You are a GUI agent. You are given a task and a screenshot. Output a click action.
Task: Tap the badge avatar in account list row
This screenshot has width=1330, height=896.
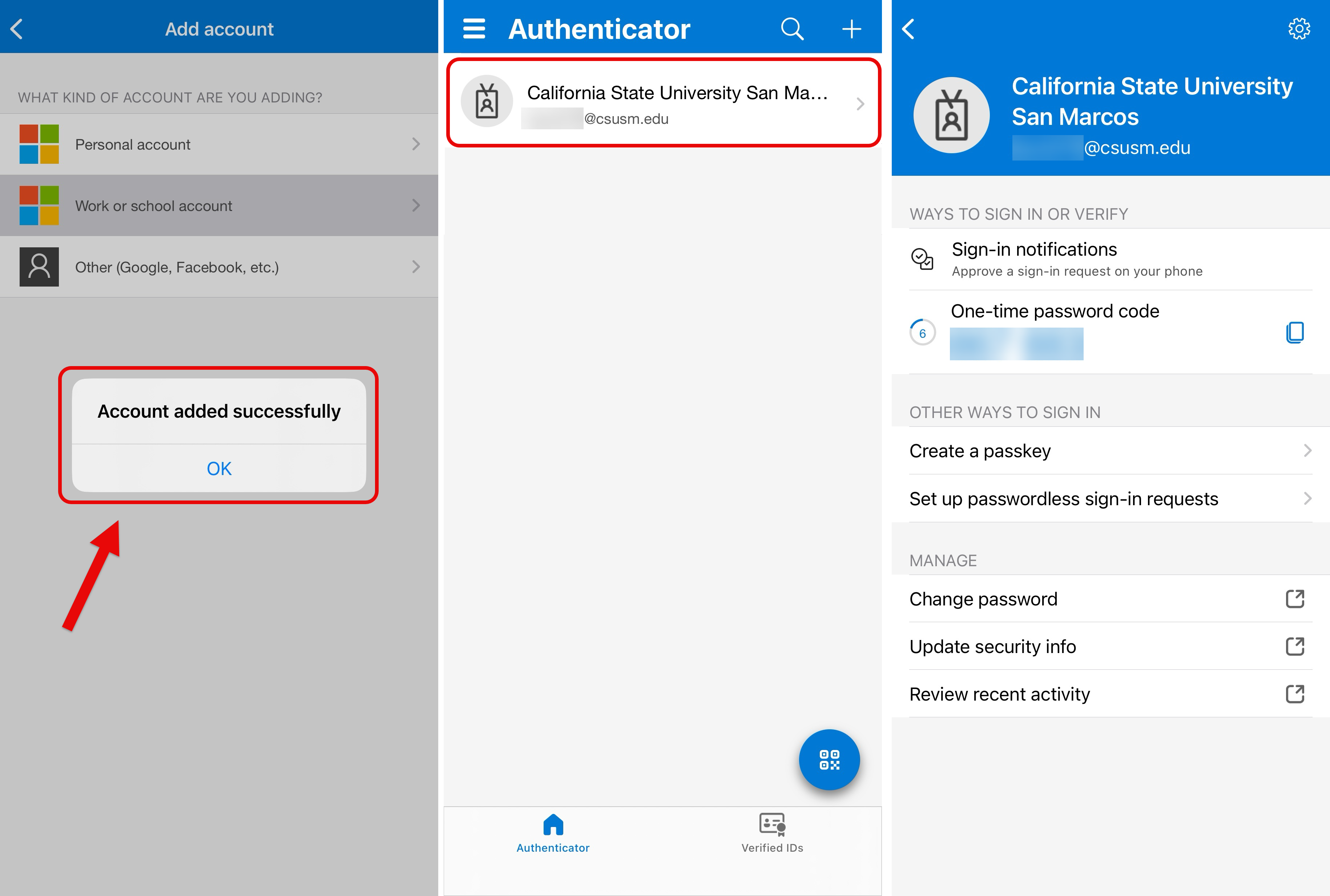point(487,101)
